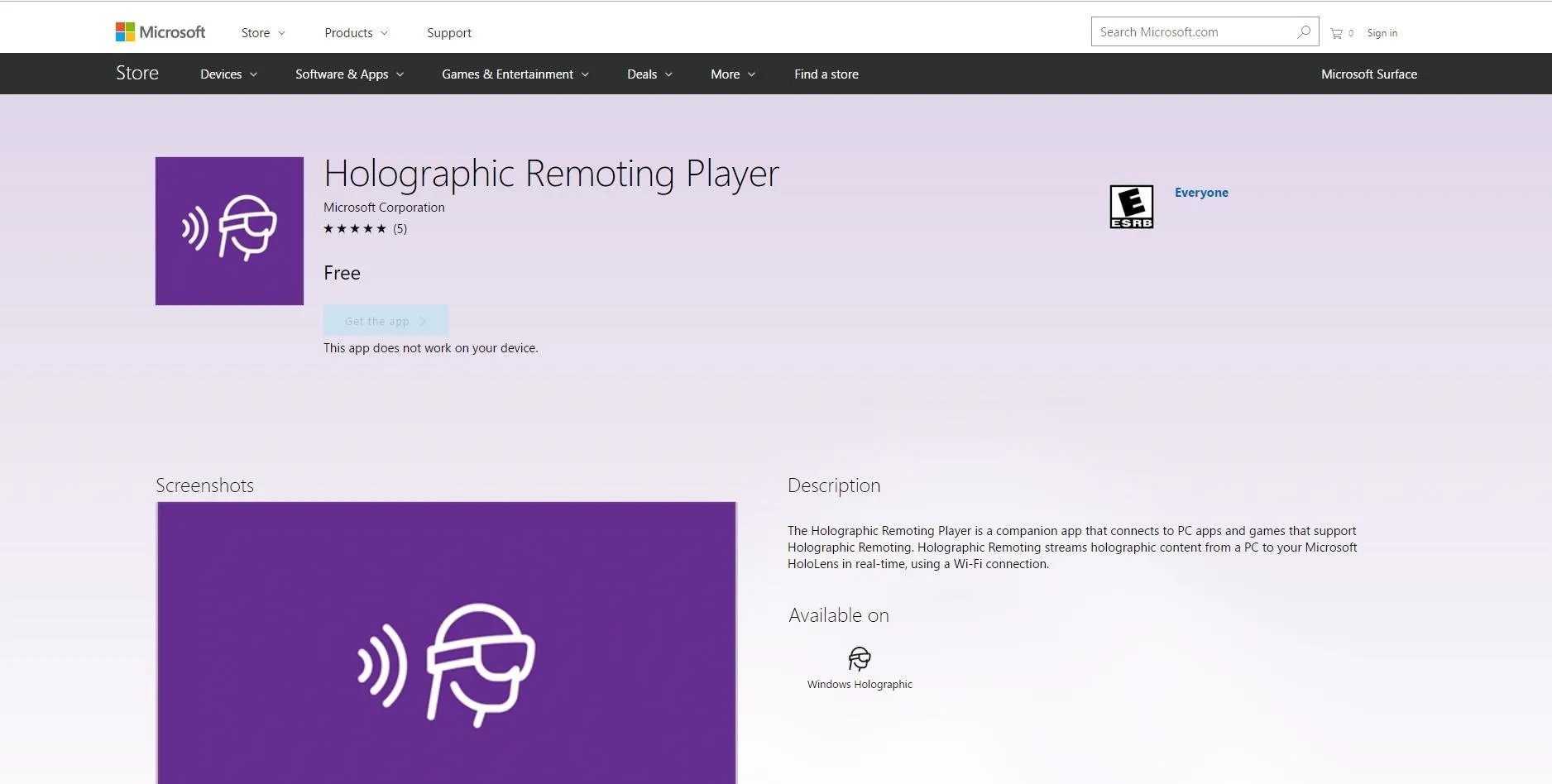The image size is (1552, 784).
Task: Open the shopping cart icon
Action: point(1336,33)
